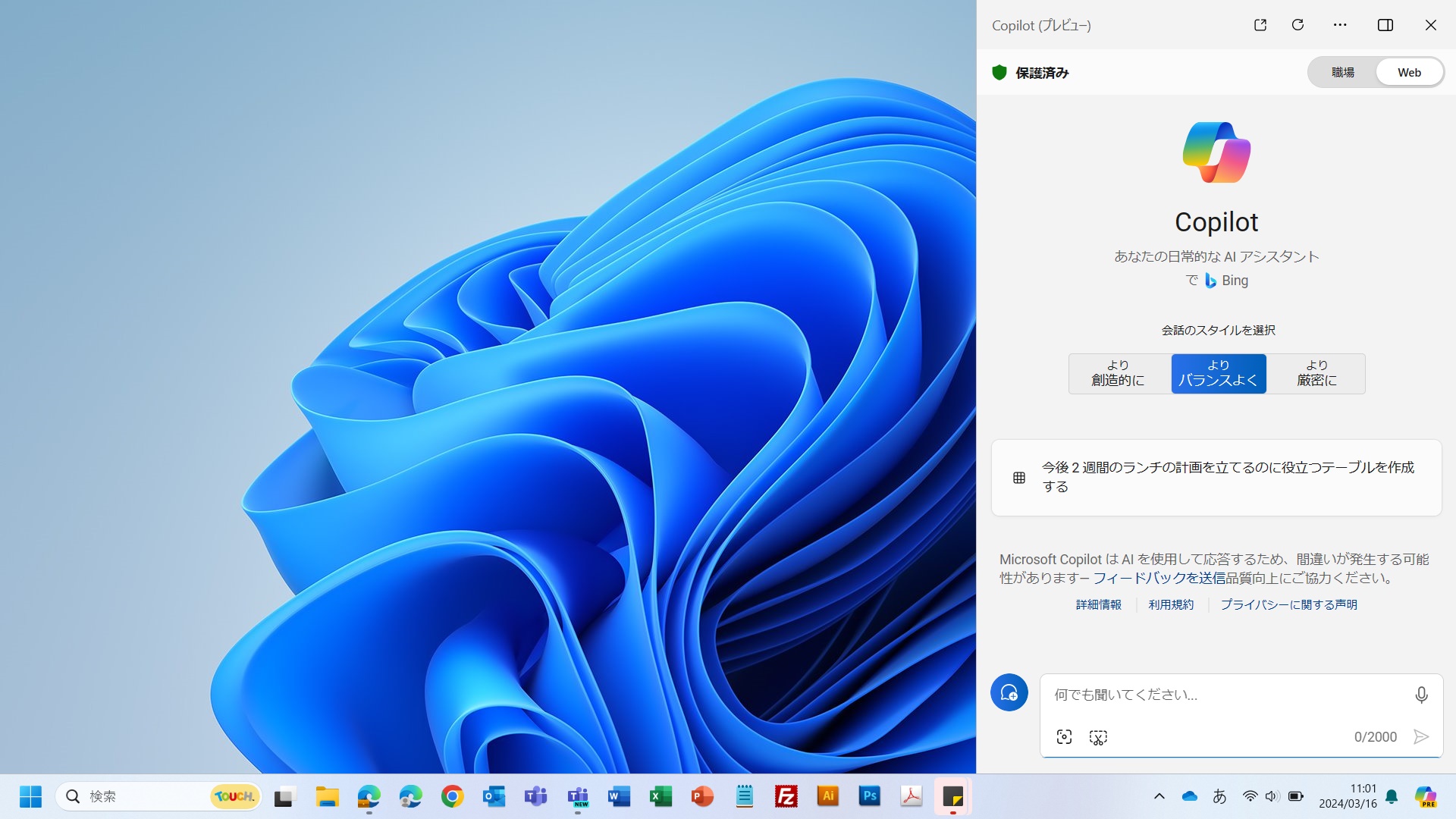Open the Windows Start menu
This screenshot has width=1456, height=819.
click(x=30, y=796)
